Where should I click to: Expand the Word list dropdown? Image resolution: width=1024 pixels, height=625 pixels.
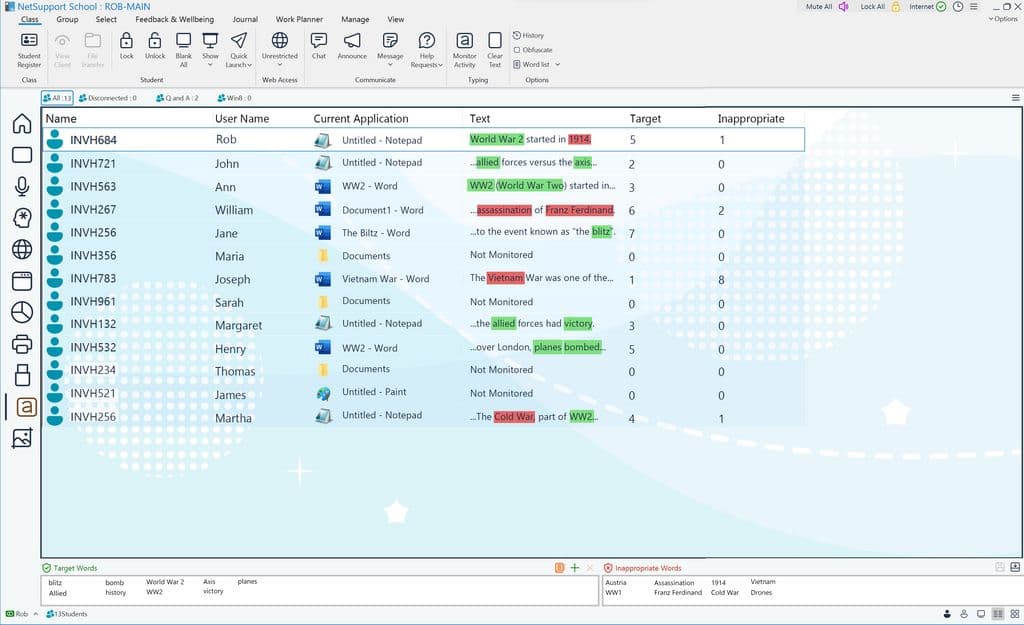(558, 64)
